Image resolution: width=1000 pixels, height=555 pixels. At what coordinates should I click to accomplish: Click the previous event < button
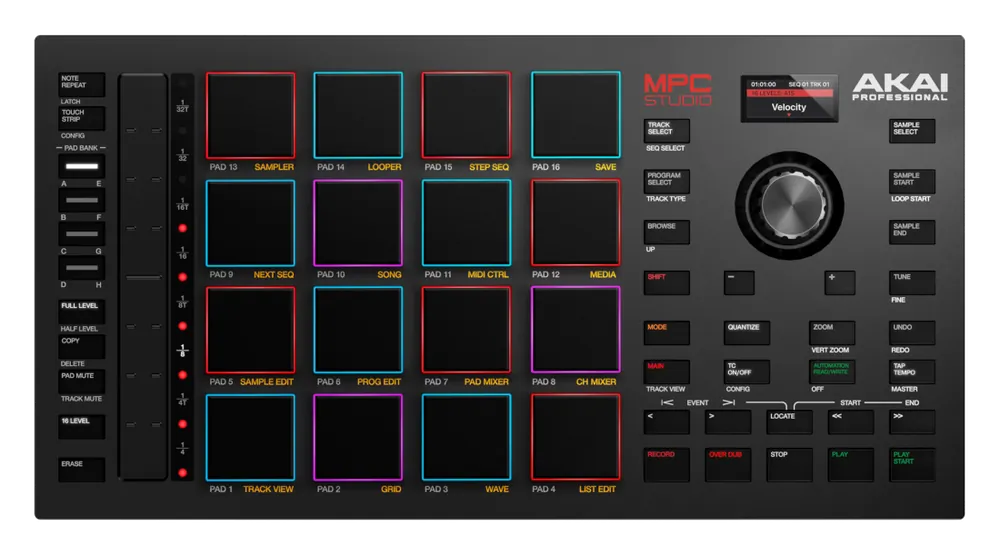666,422
